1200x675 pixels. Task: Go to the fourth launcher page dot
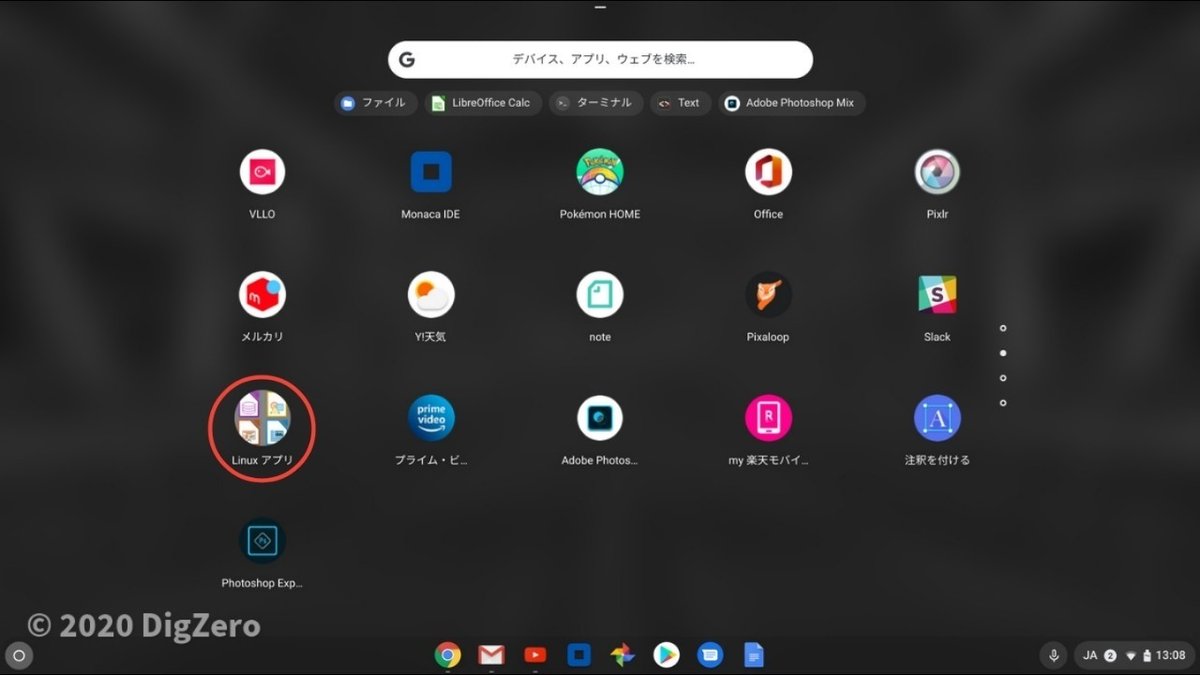coord(1003,403)
